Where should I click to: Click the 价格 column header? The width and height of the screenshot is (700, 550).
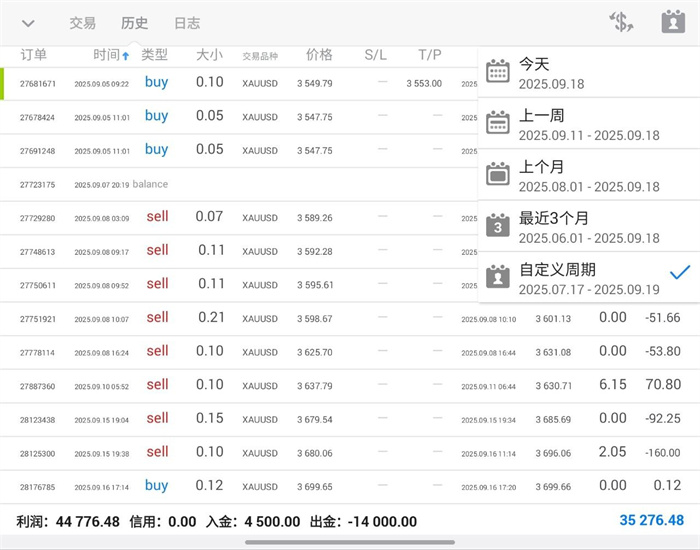pos(319,55)
